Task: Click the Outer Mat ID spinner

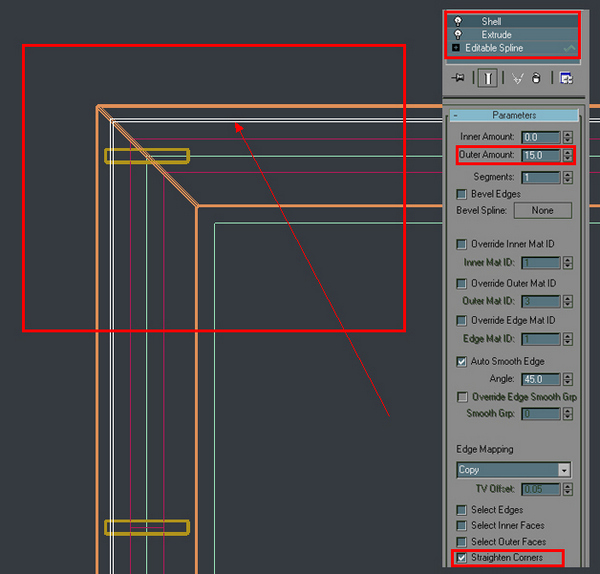Action: (x=568, y=301)
